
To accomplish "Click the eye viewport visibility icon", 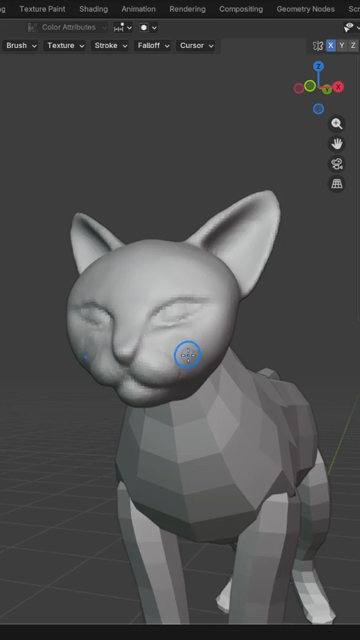I will (x=349, y=27).
